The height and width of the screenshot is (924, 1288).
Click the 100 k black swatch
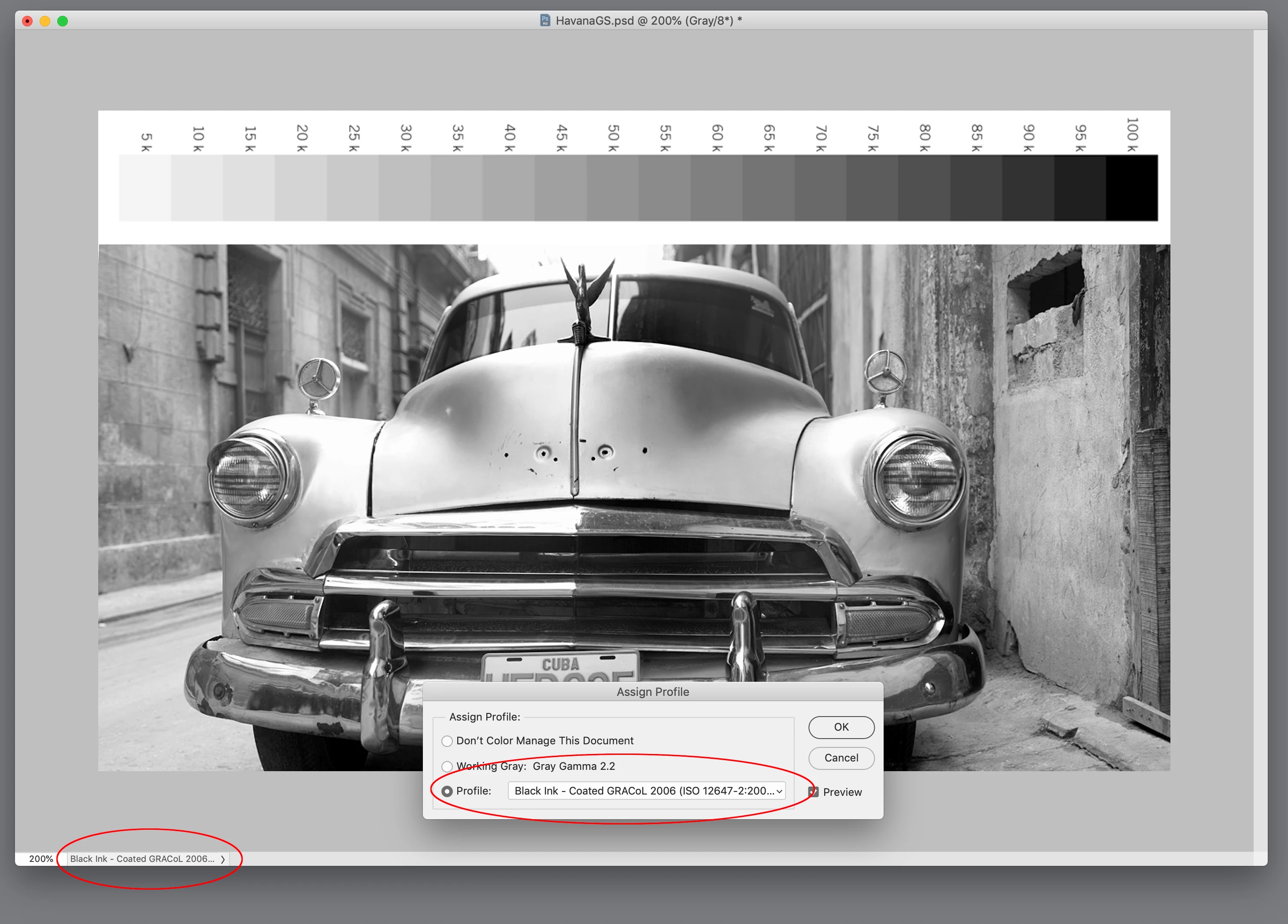(x=1131, y=188)
